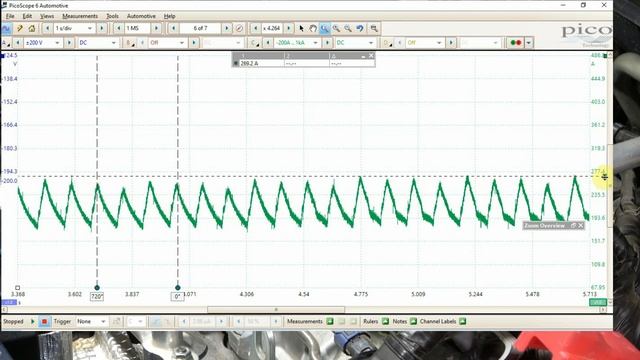
Task: Click the horizontal scrollbar thumb
Action: click(x=276, y=310)
